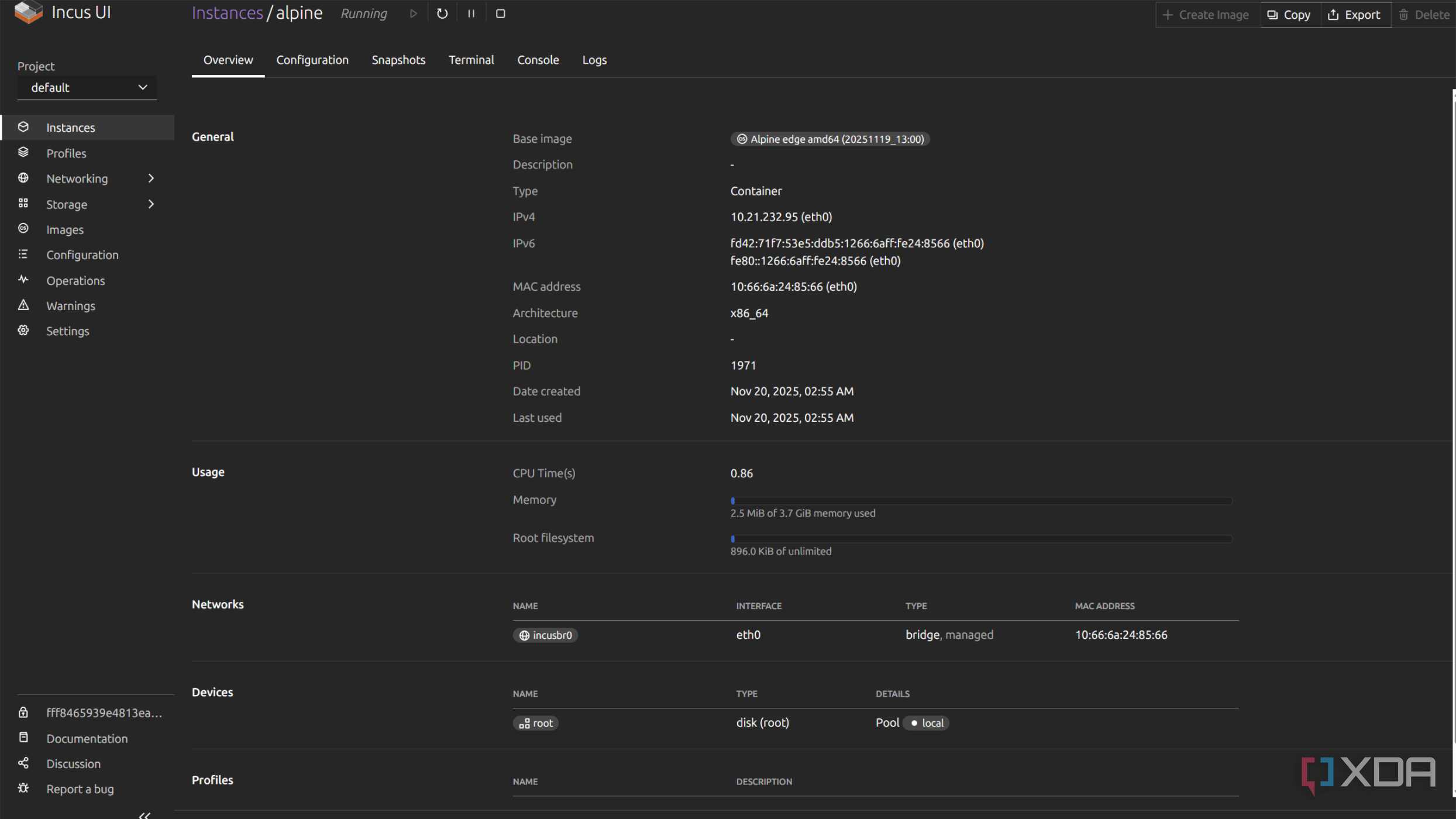The height and width of the screenshot is (819, 1456).
Task: Click the Export button
Action: pos(1355,15)
